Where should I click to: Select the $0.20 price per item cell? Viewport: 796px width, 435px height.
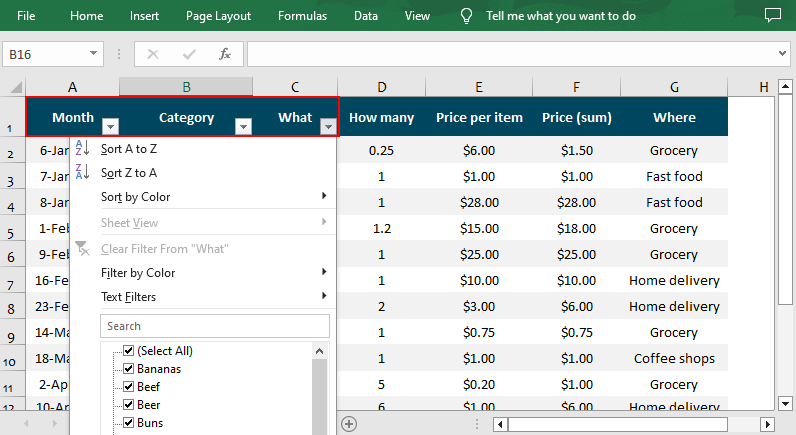[x=479, y=384]
